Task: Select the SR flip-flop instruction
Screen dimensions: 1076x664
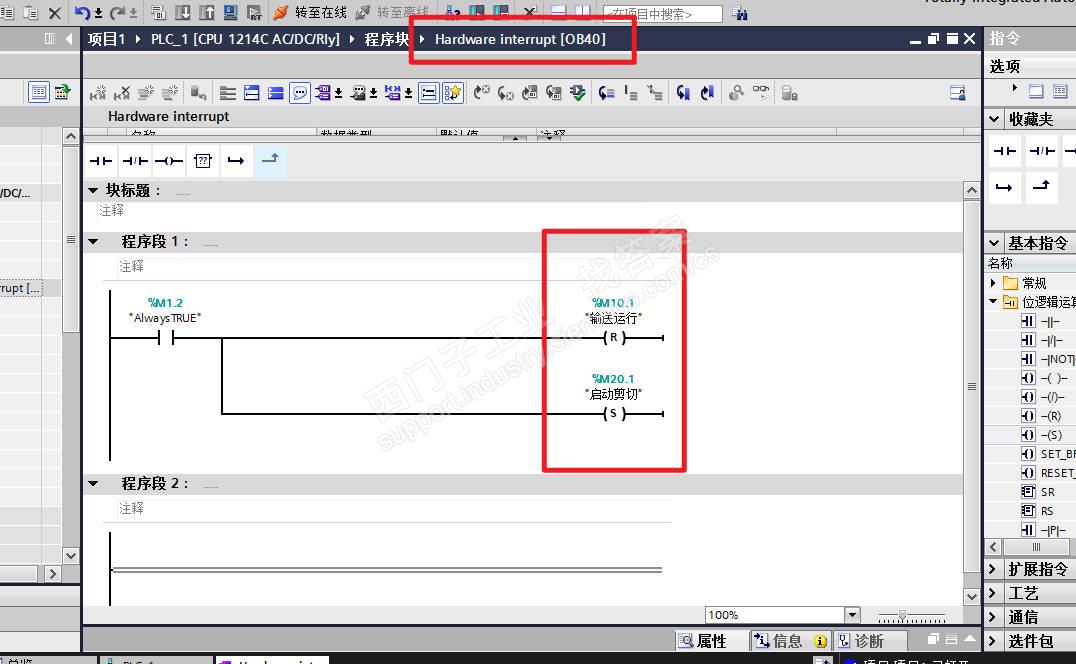Action: 1038,492
